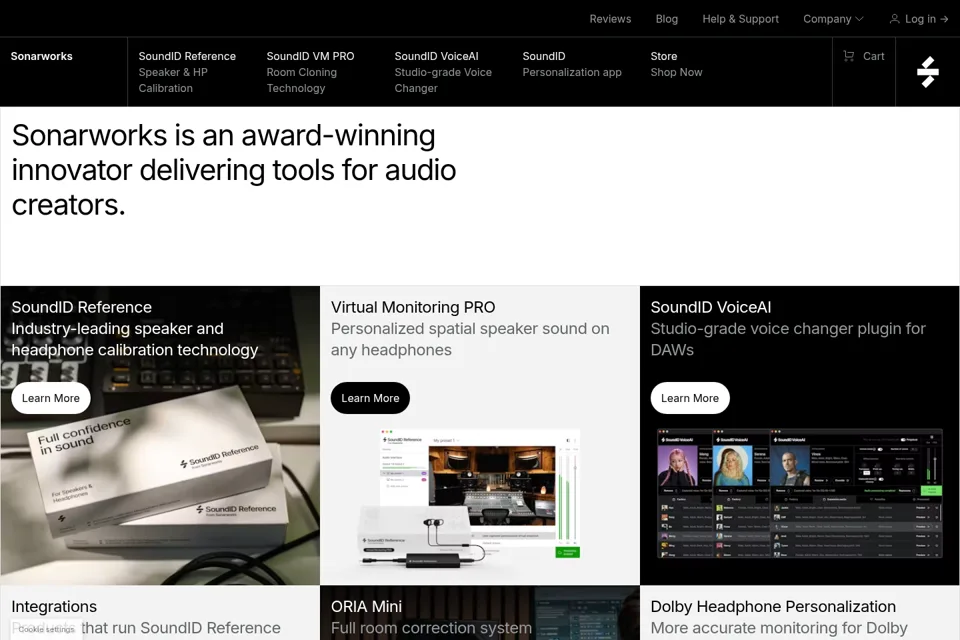This screenshot has width=960, height=640.
Task: Open SoundID Personalization app menu item
Action: click(572, 64)
